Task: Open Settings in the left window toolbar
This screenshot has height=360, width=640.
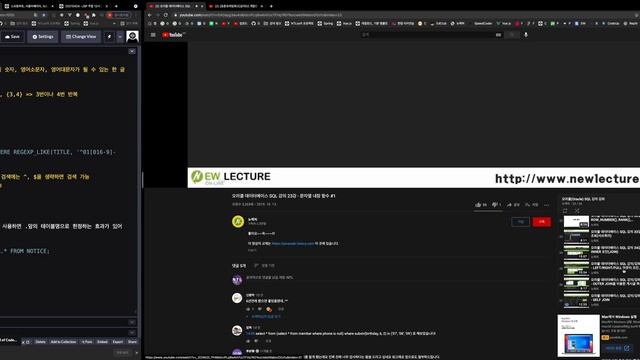Action: tap(43, 37)
